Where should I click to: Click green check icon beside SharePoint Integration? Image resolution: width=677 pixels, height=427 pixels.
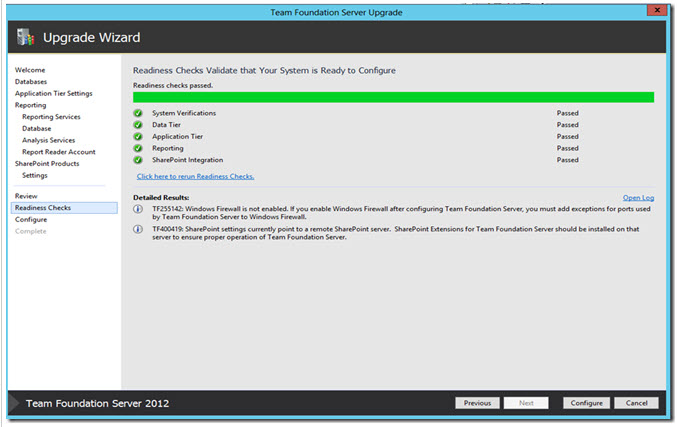click(x=138, y=160)
